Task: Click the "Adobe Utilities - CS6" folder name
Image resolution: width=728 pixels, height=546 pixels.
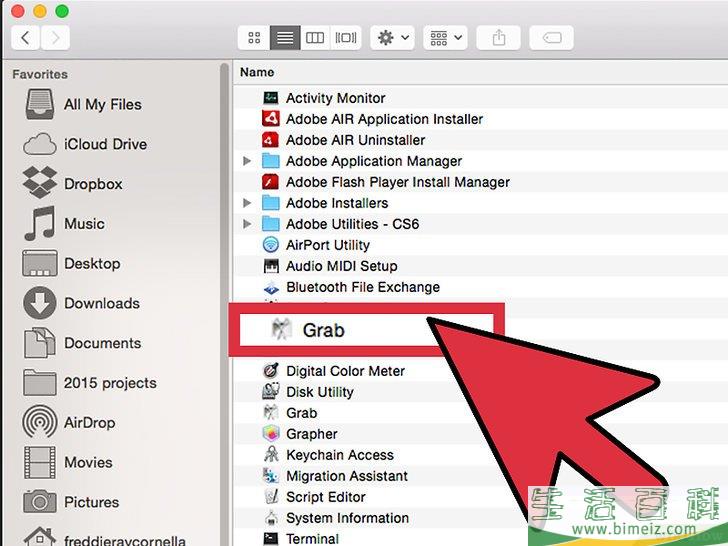Action: [x=353, y=224]
